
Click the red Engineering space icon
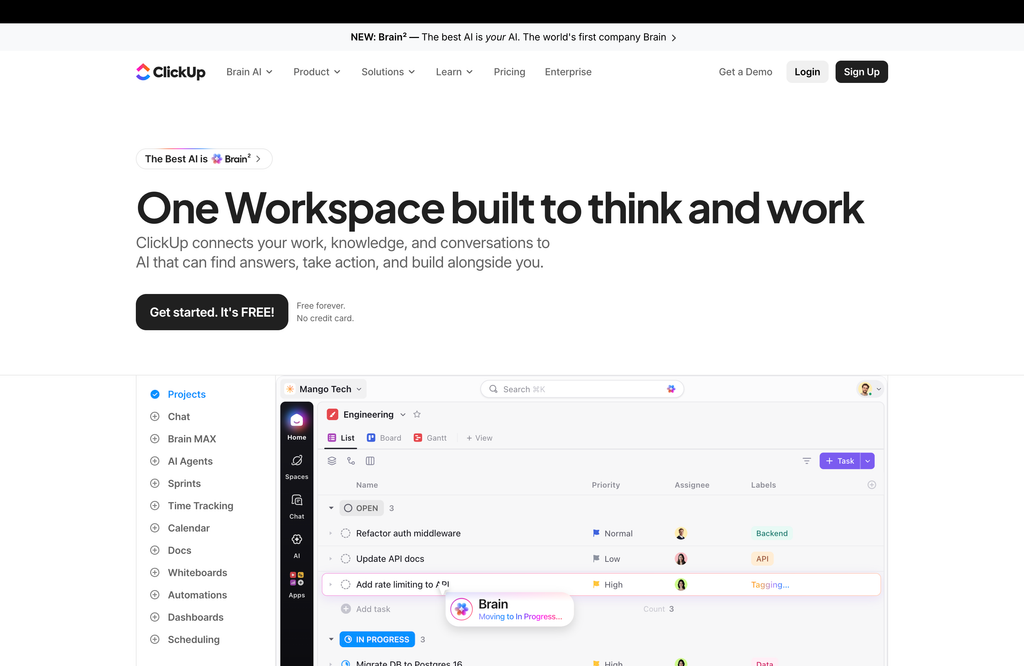(332, 414)
